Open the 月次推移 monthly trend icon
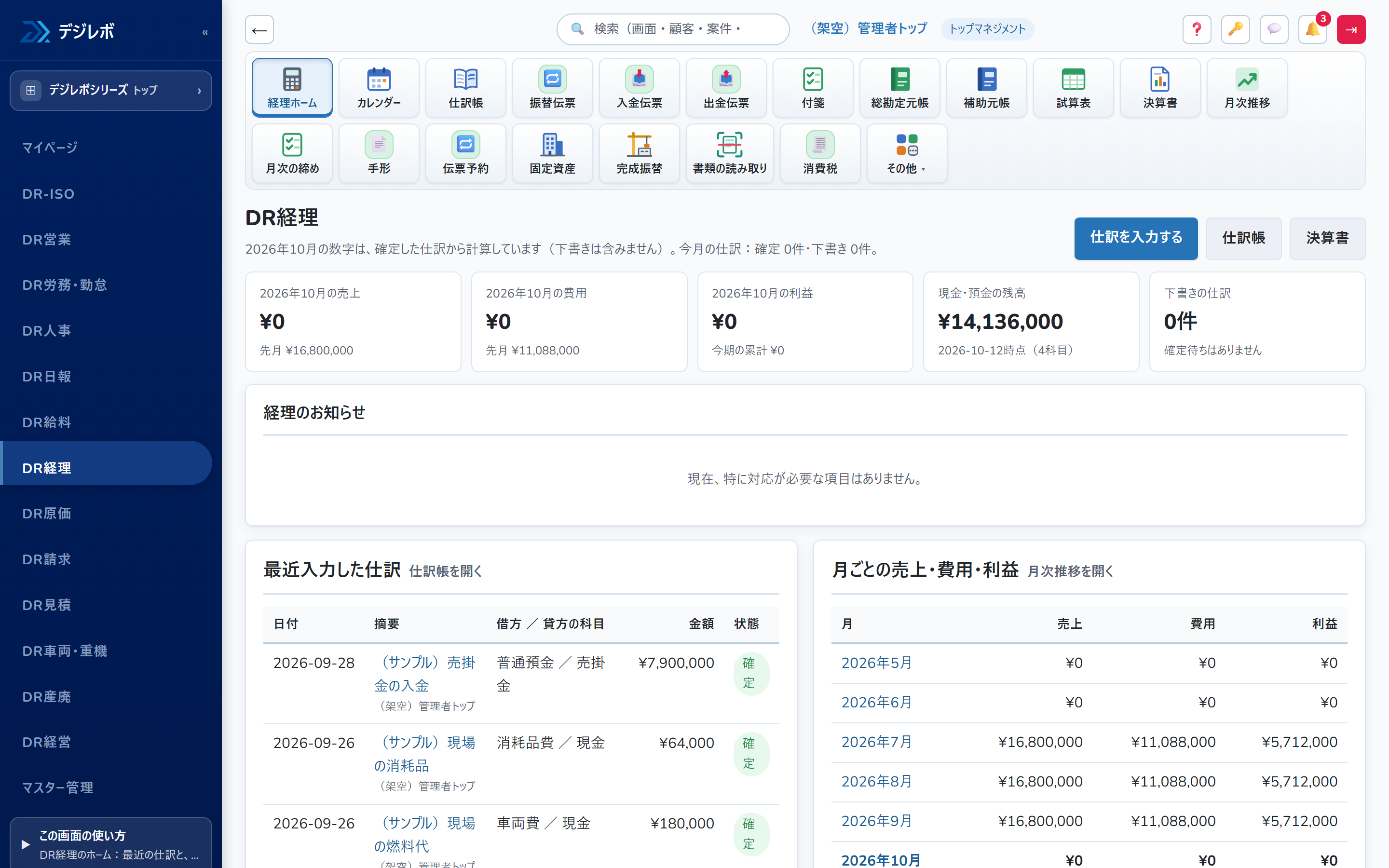Screen dimensions: 1389x868 tap(1247, 87)
